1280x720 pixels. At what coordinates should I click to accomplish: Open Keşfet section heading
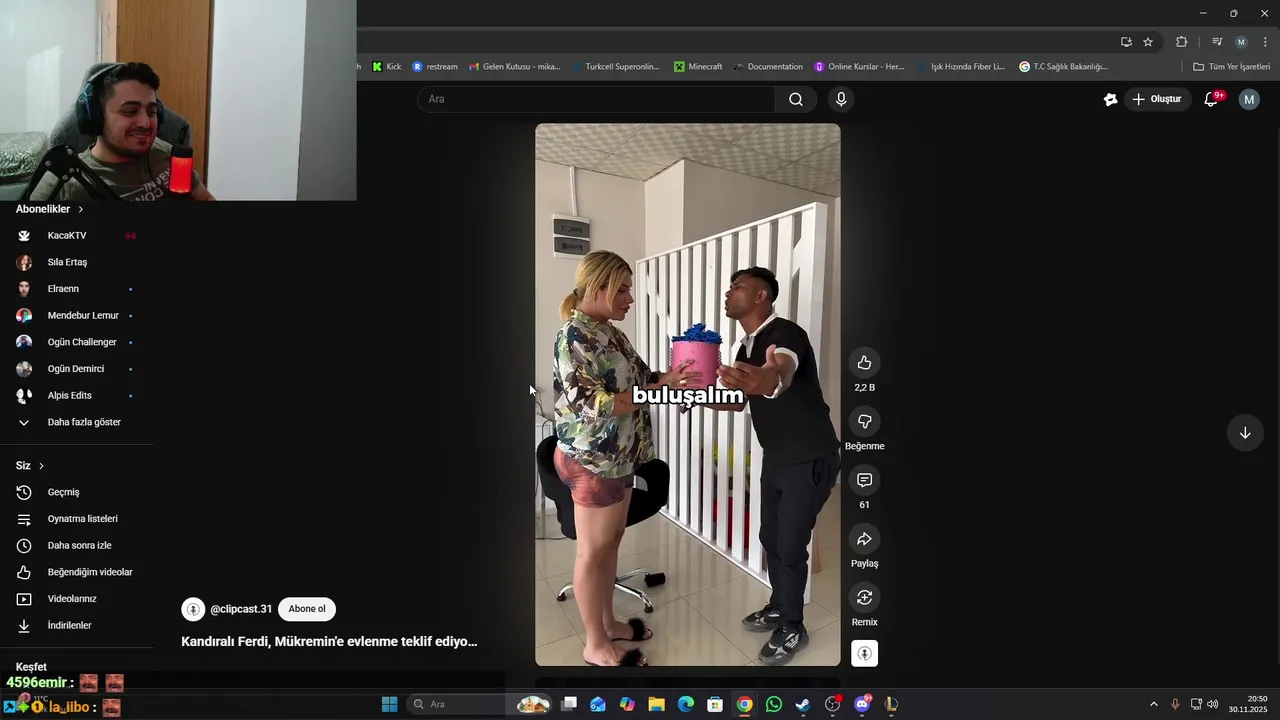click(x=31, y=667)
